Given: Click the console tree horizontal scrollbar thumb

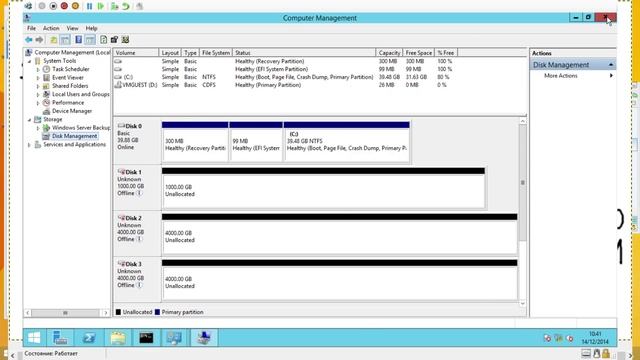Looking at the screenshot, I should (65, 313).
